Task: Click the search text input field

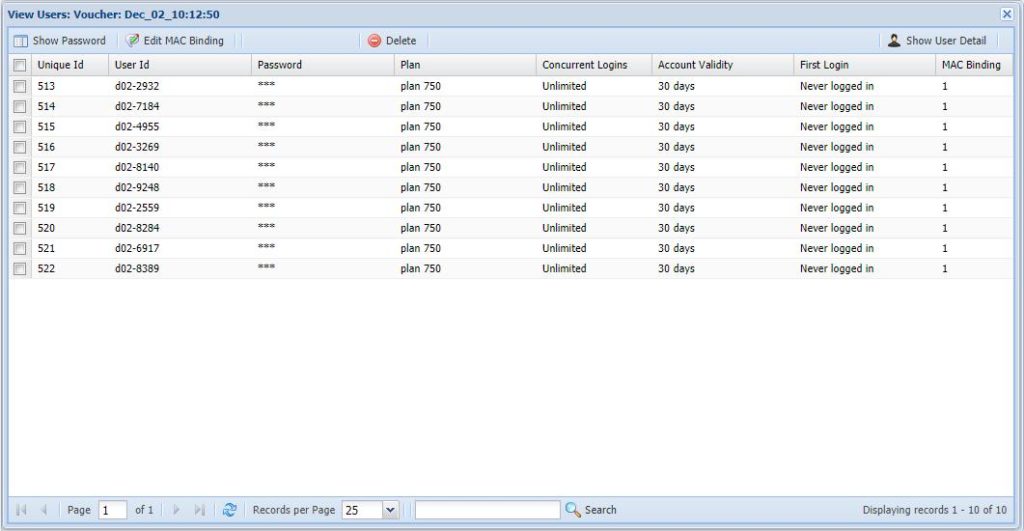Action: pos(487,510)
